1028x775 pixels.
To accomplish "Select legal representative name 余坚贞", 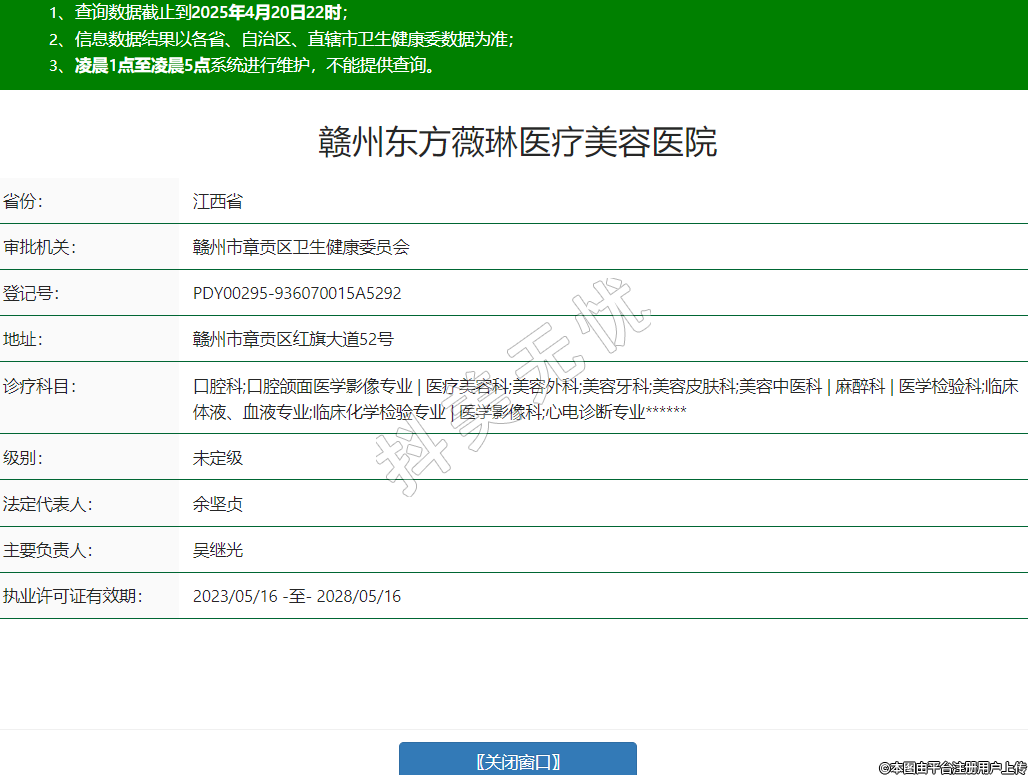I will pyautogui.click(x=218, y=504).
